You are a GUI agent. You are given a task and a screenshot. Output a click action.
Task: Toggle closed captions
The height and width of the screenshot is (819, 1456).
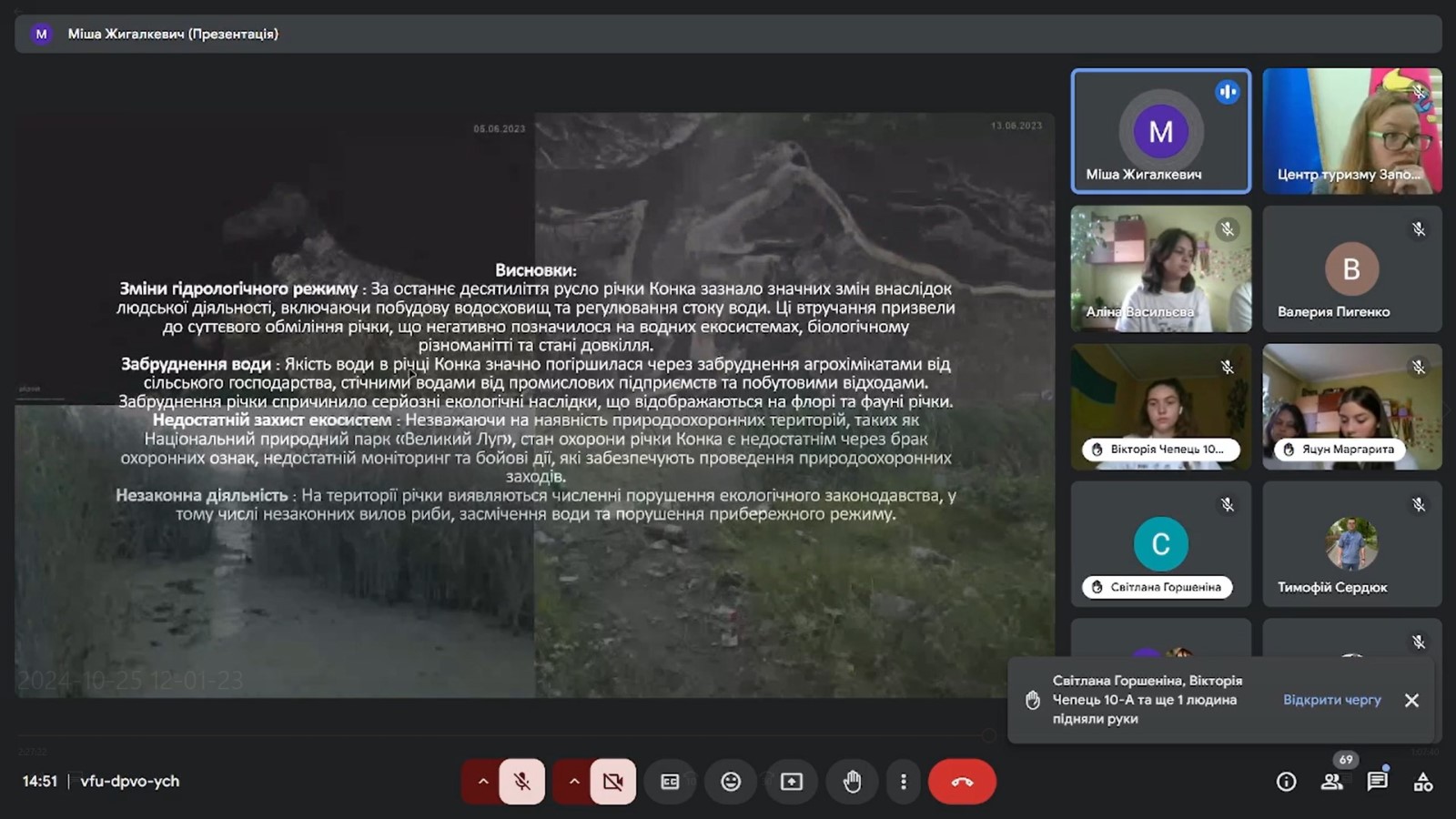point(670,782)
